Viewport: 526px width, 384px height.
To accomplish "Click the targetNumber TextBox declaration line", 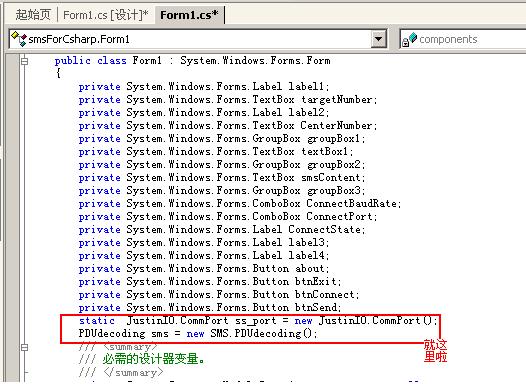I will pos(228,100).
